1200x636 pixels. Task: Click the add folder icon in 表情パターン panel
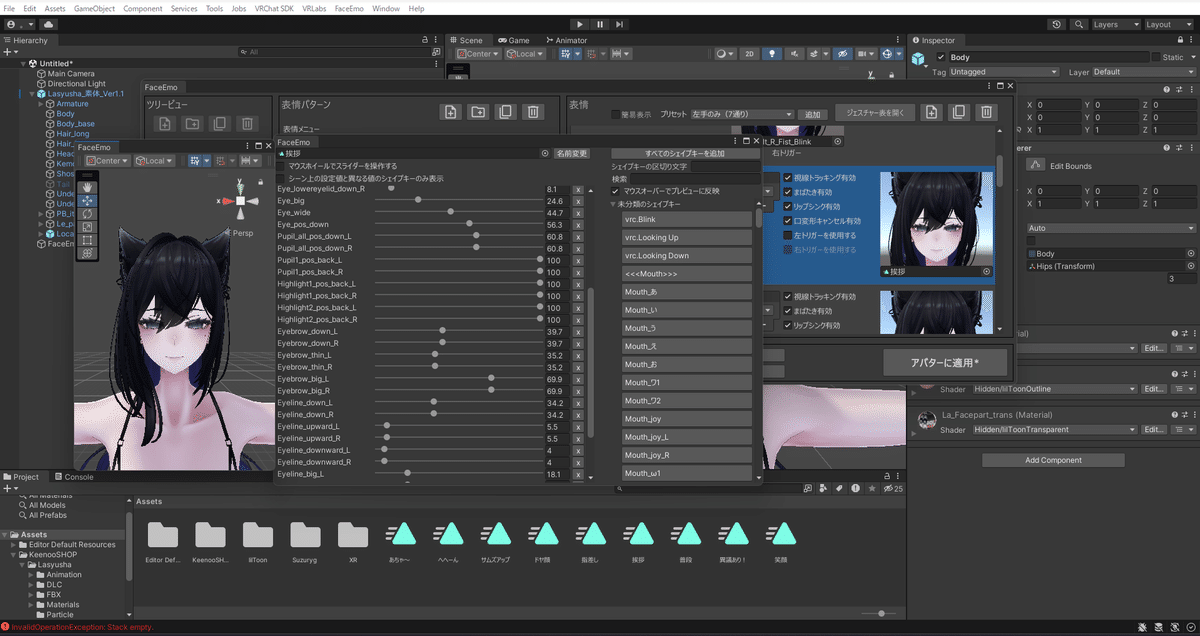[x=478, y=112]
